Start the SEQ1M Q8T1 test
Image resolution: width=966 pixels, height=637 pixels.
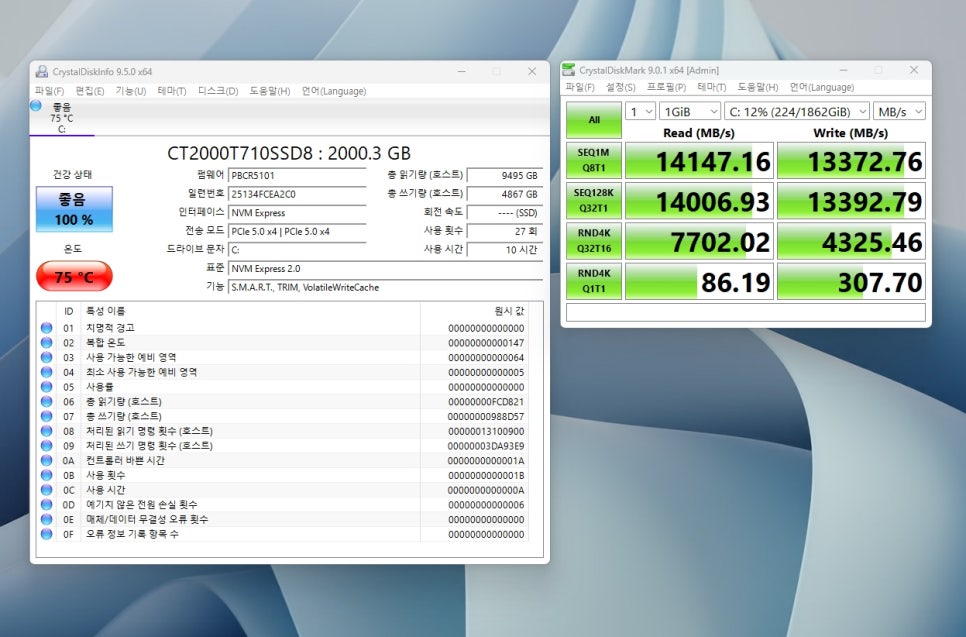pos(594,160)
